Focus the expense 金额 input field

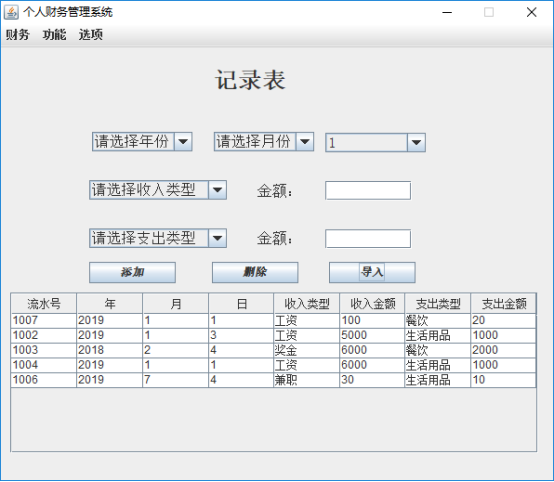(x=368, y=239)
